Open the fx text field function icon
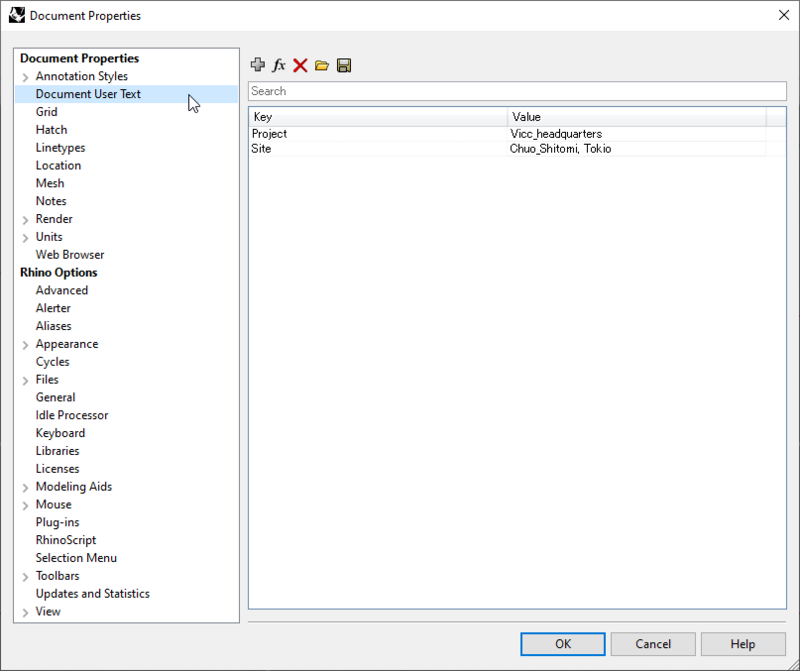This screenshot has width=800, height=671. pyautogui.click(x=279, y=65)
